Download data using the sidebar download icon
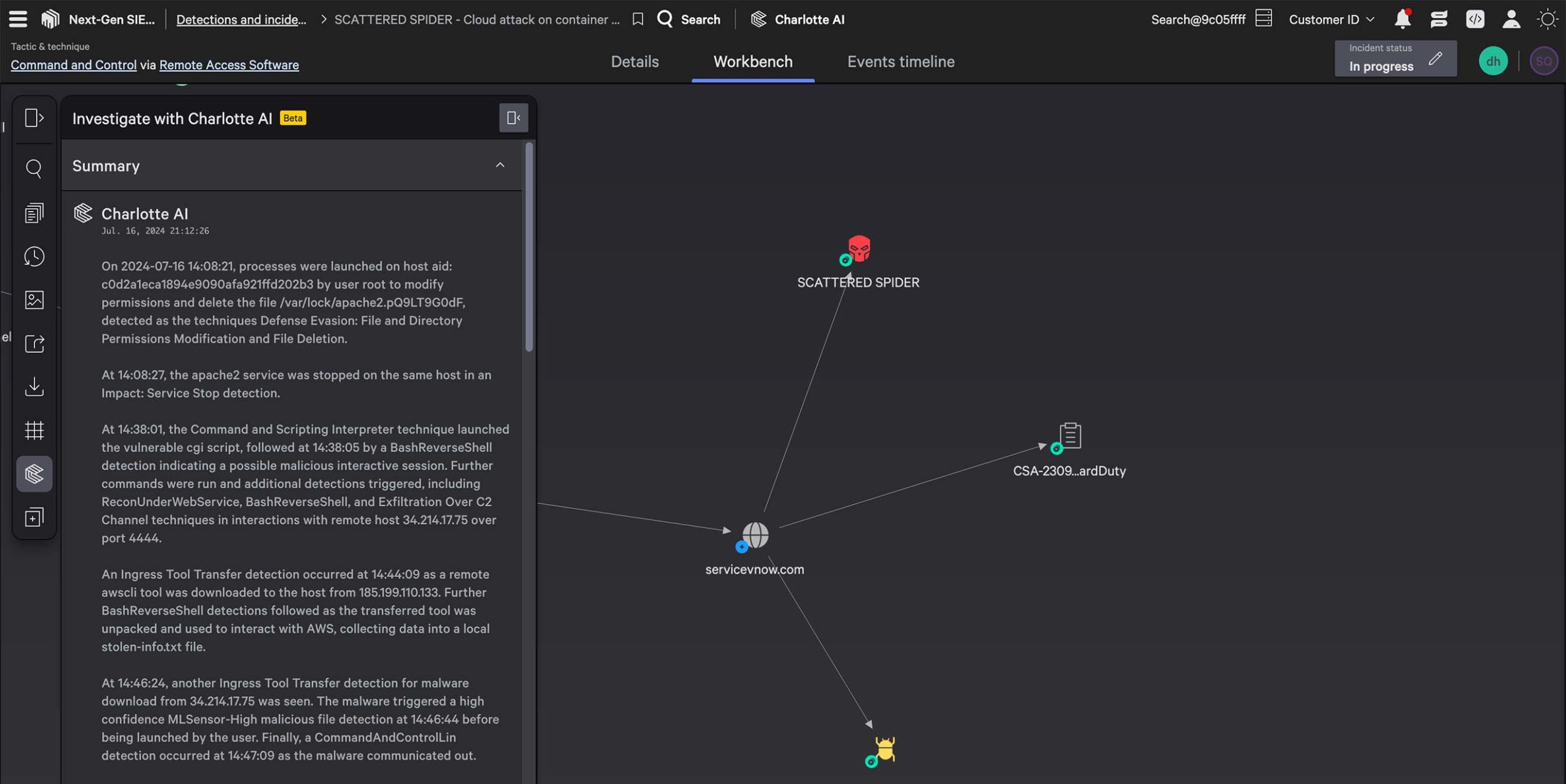The height and width of the screenshot is (784, 1566). click(34, 386)
